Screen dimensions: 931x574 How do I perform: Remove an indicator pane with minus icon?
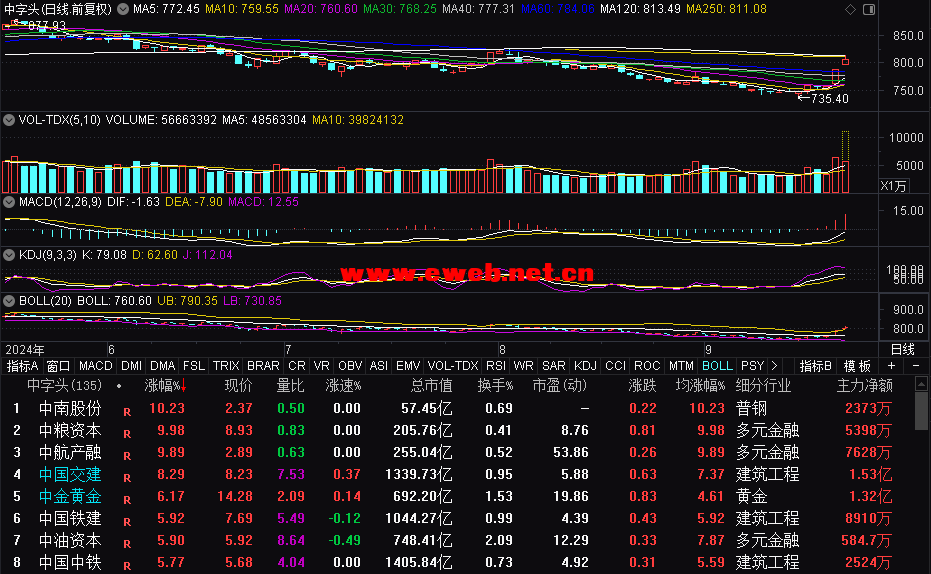pyautogui.click(x=916, y=366)
